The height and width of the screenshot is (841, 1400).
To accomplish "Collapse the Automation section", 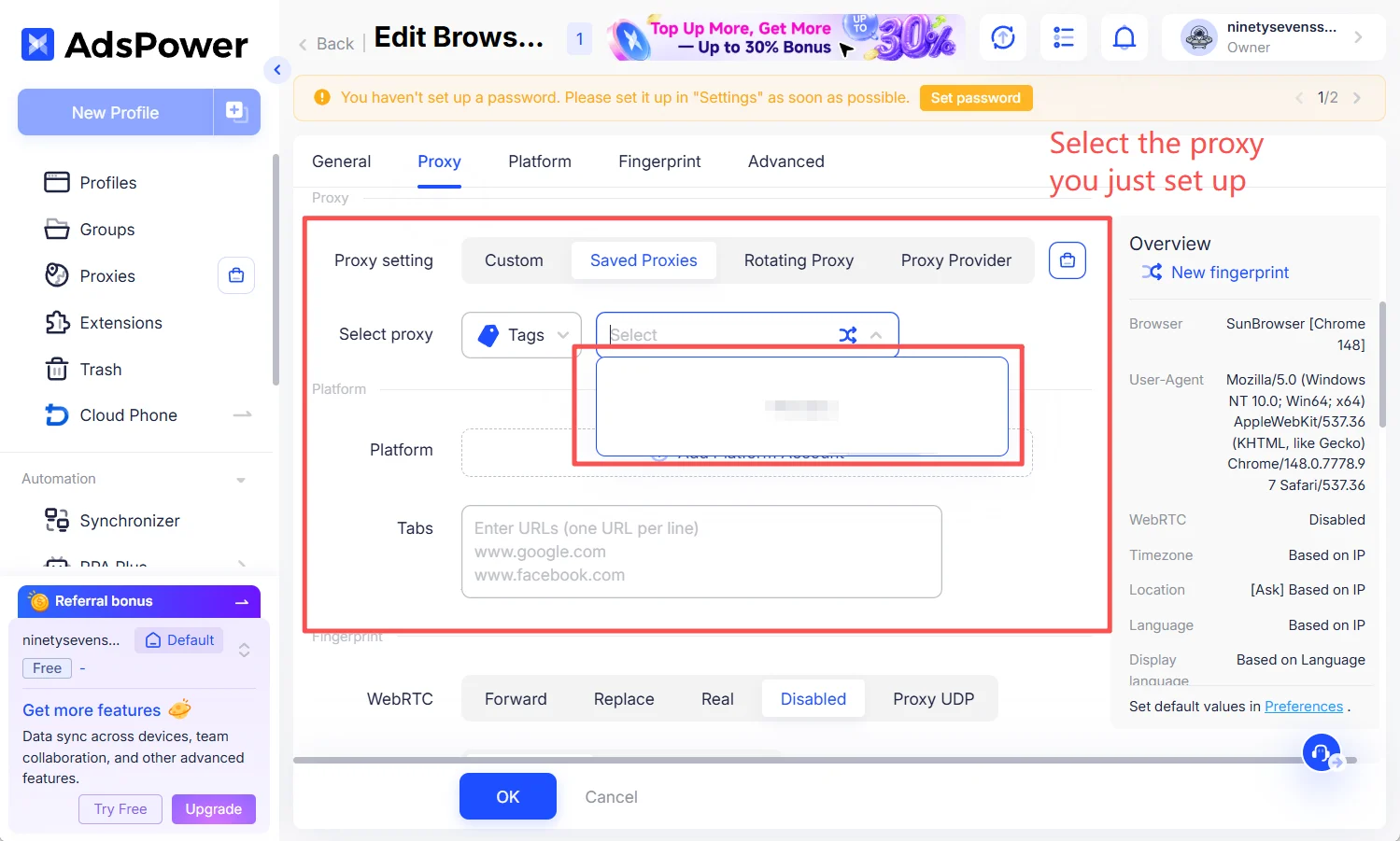I will coord(241,480).
